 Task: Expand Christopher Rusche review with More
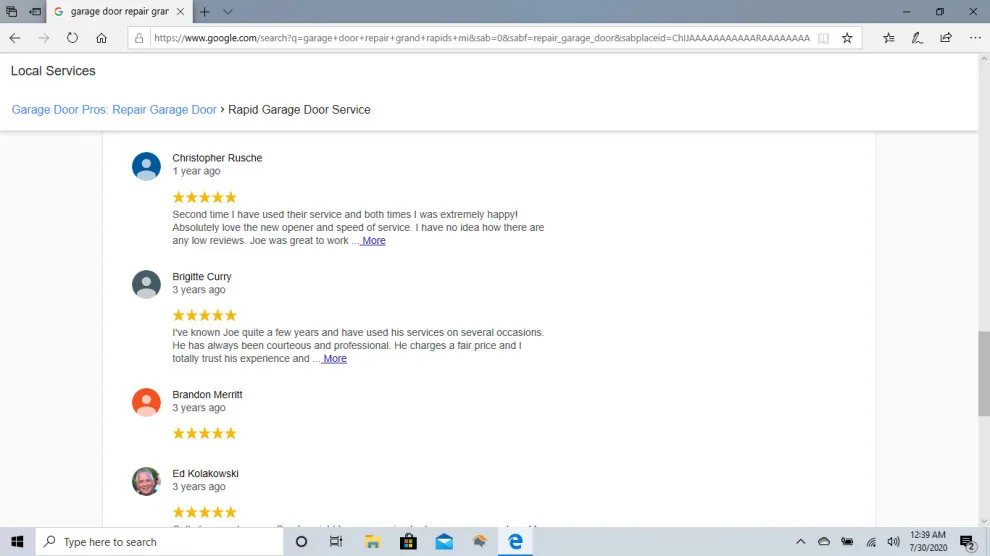pos(373,240)
